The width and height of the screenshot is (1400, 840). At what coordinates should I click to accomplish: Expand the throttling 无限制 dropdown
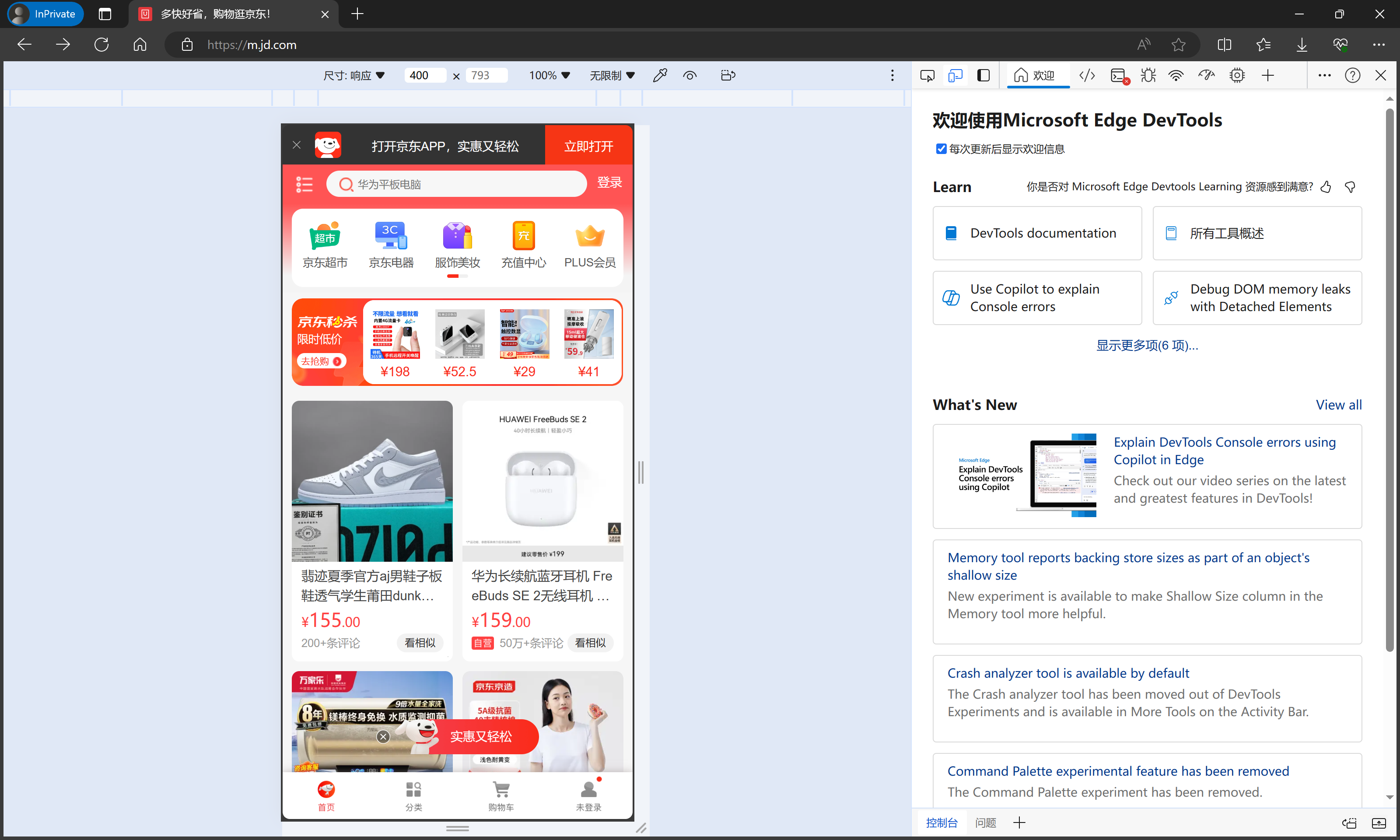tap(612, 75)
